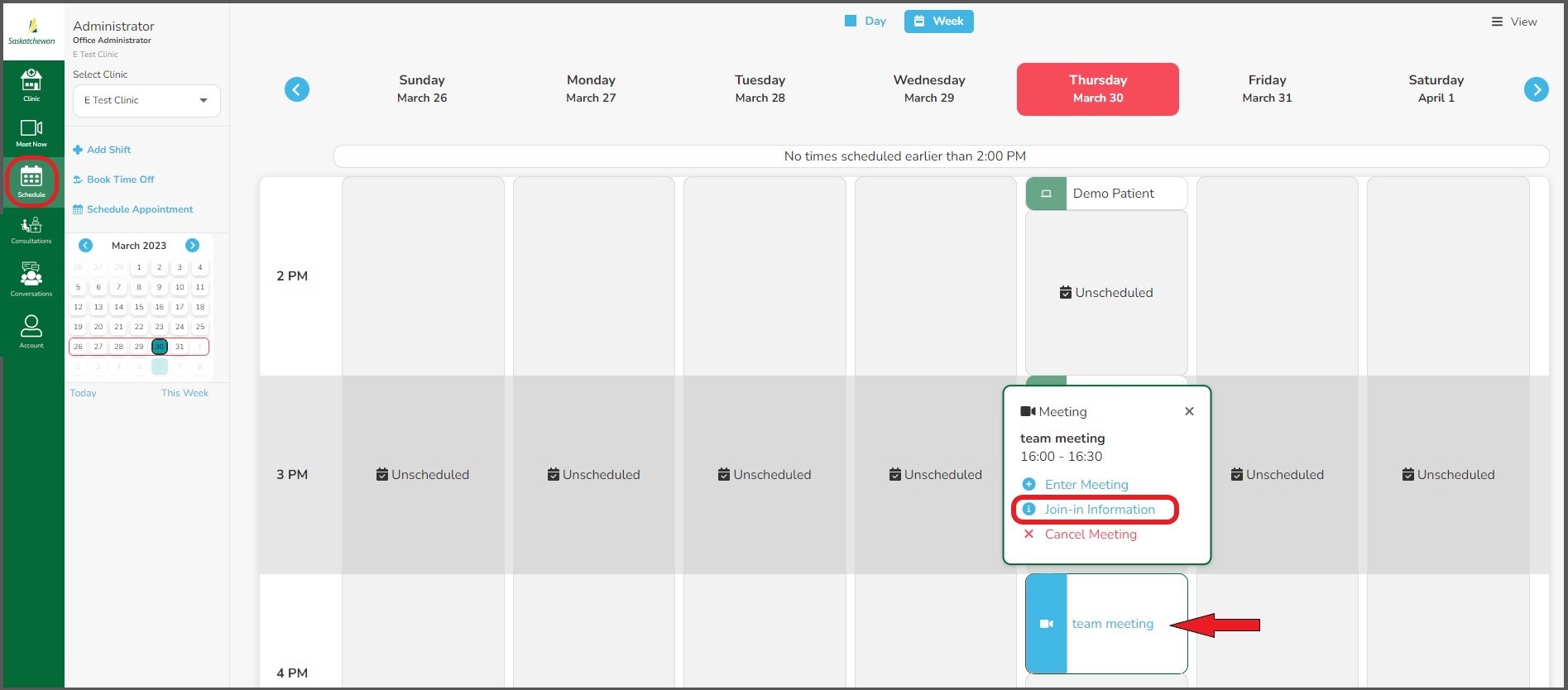Switch to Day view

point(866,22)
